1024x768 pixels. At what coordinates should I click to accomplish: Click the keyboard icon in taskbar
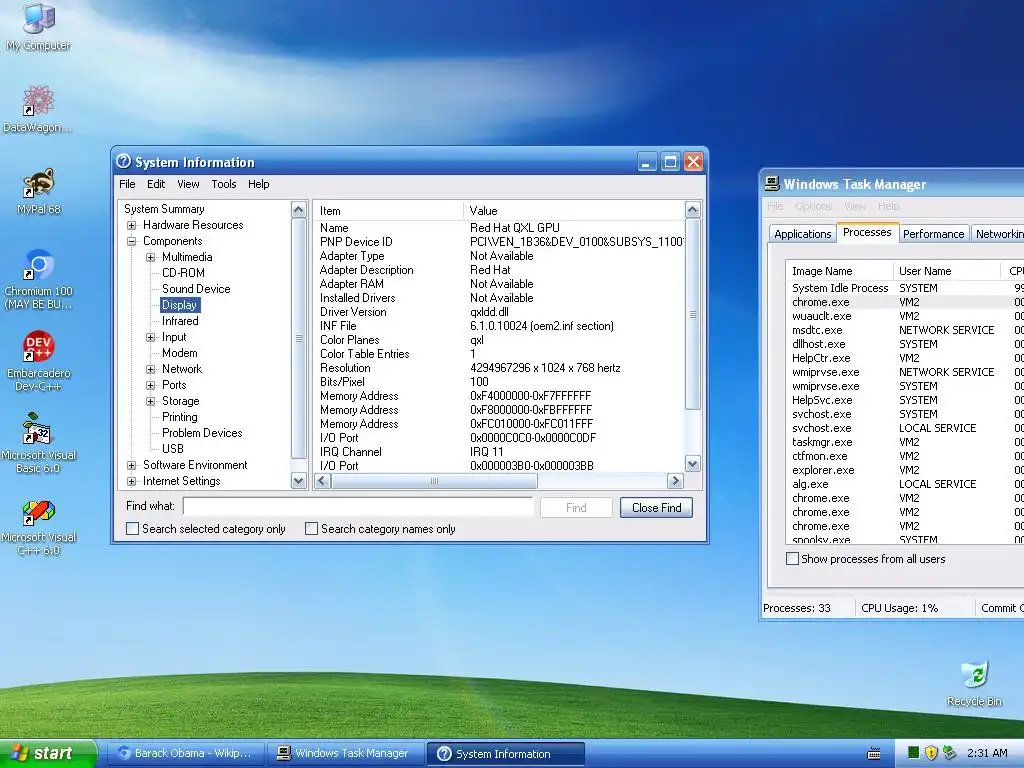point(874,754)
